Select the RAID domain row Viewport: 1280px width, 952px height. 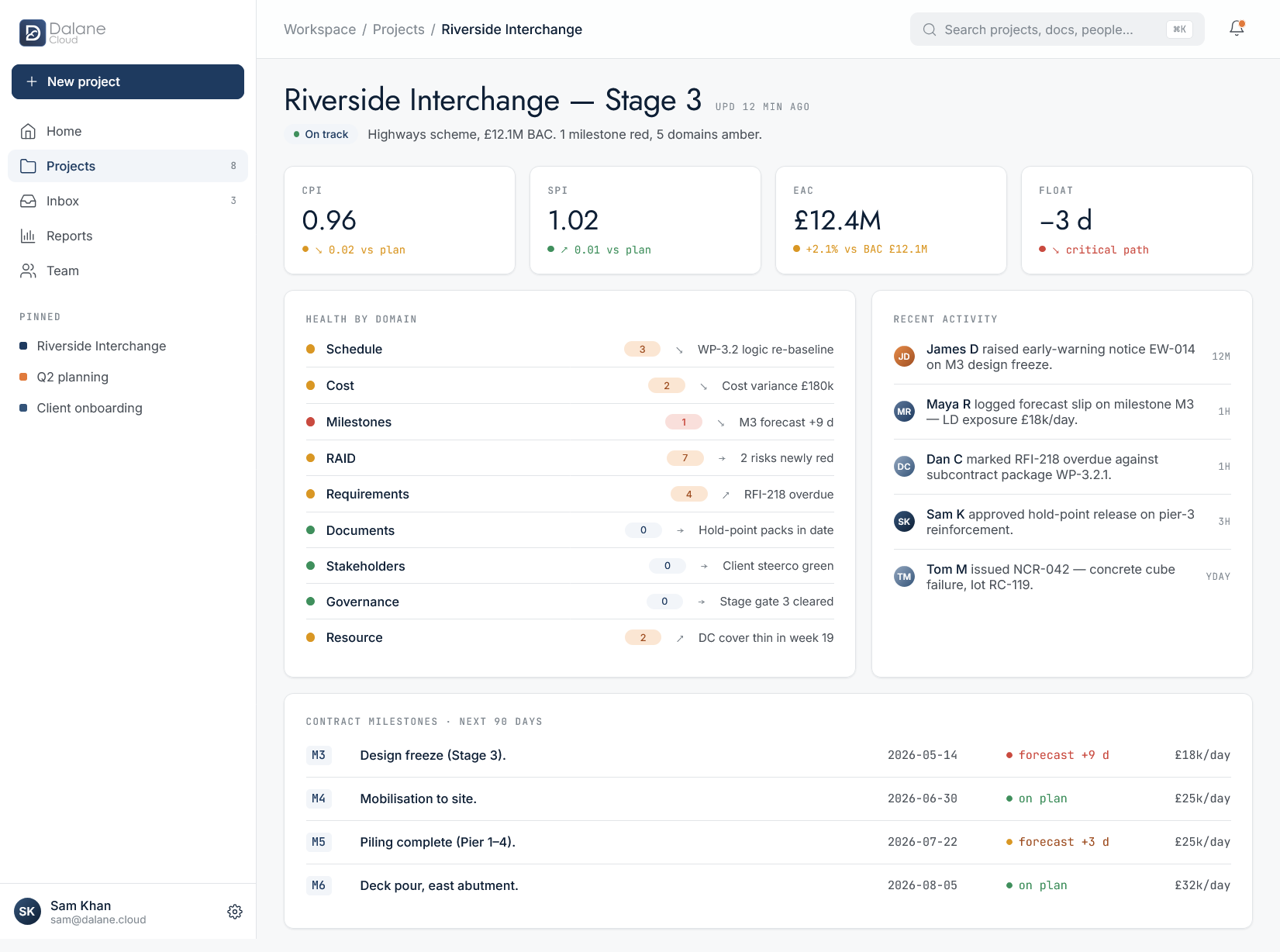point(570,458)
